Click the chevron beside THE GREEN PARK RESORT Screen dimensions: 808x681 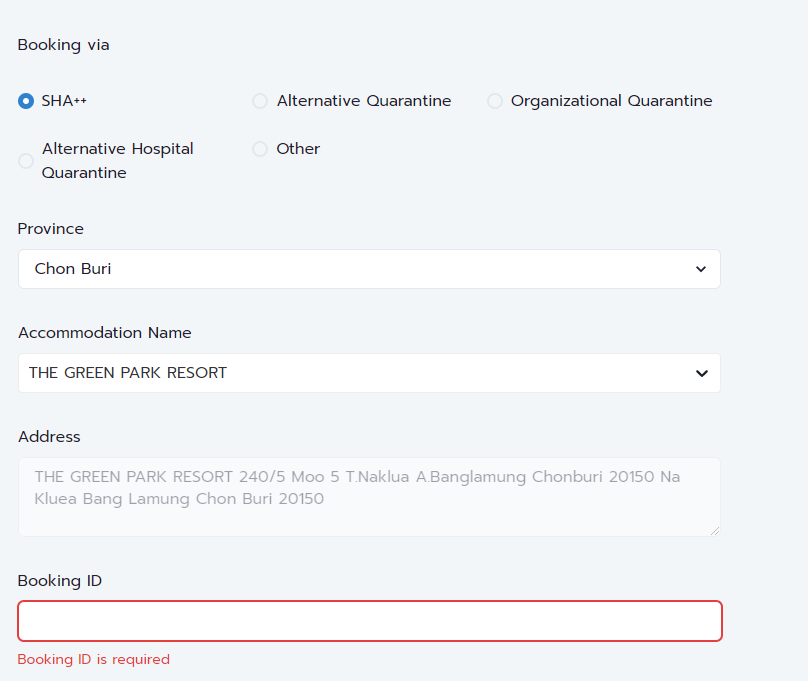pos(701,373)
